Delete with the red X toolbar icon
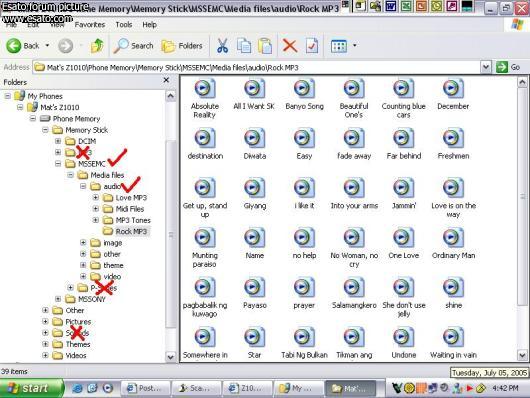530x398 pixels. click(290, 46)
